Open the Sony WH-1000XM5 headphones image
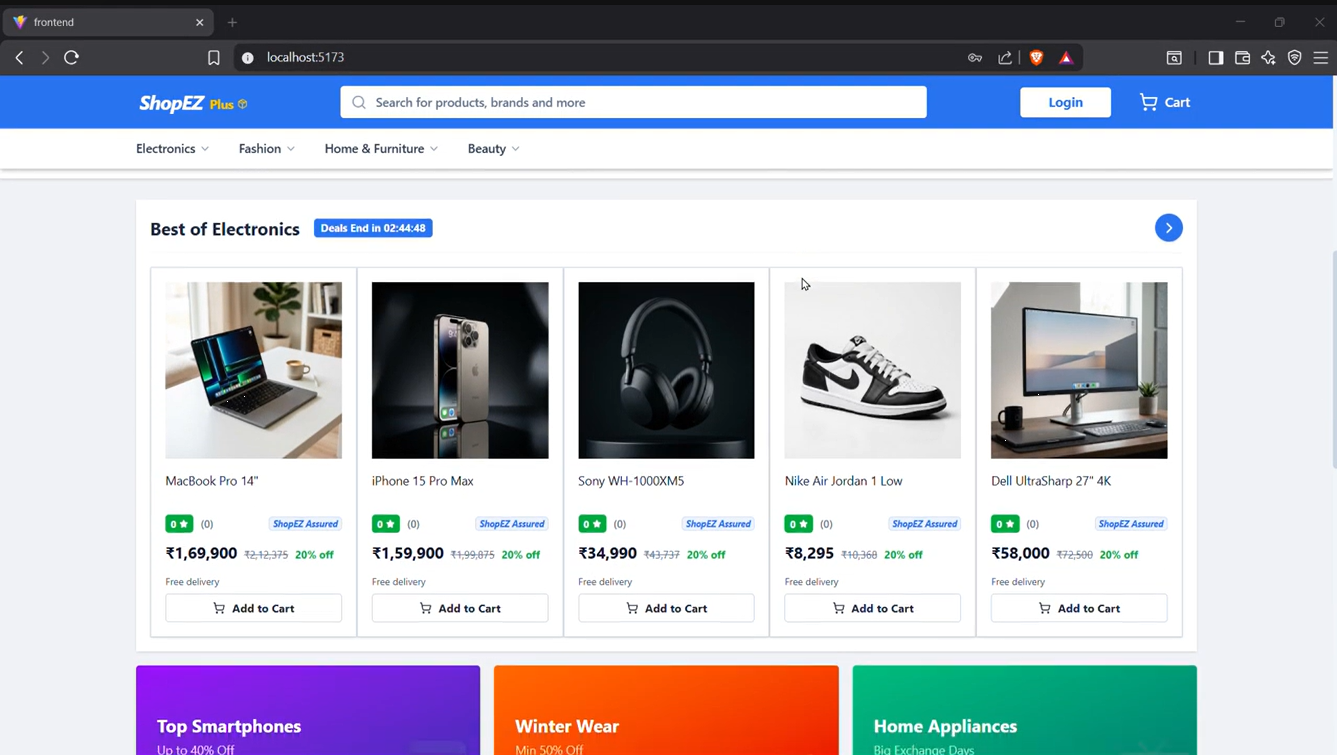1337x755 pixels. pos(666,370)
